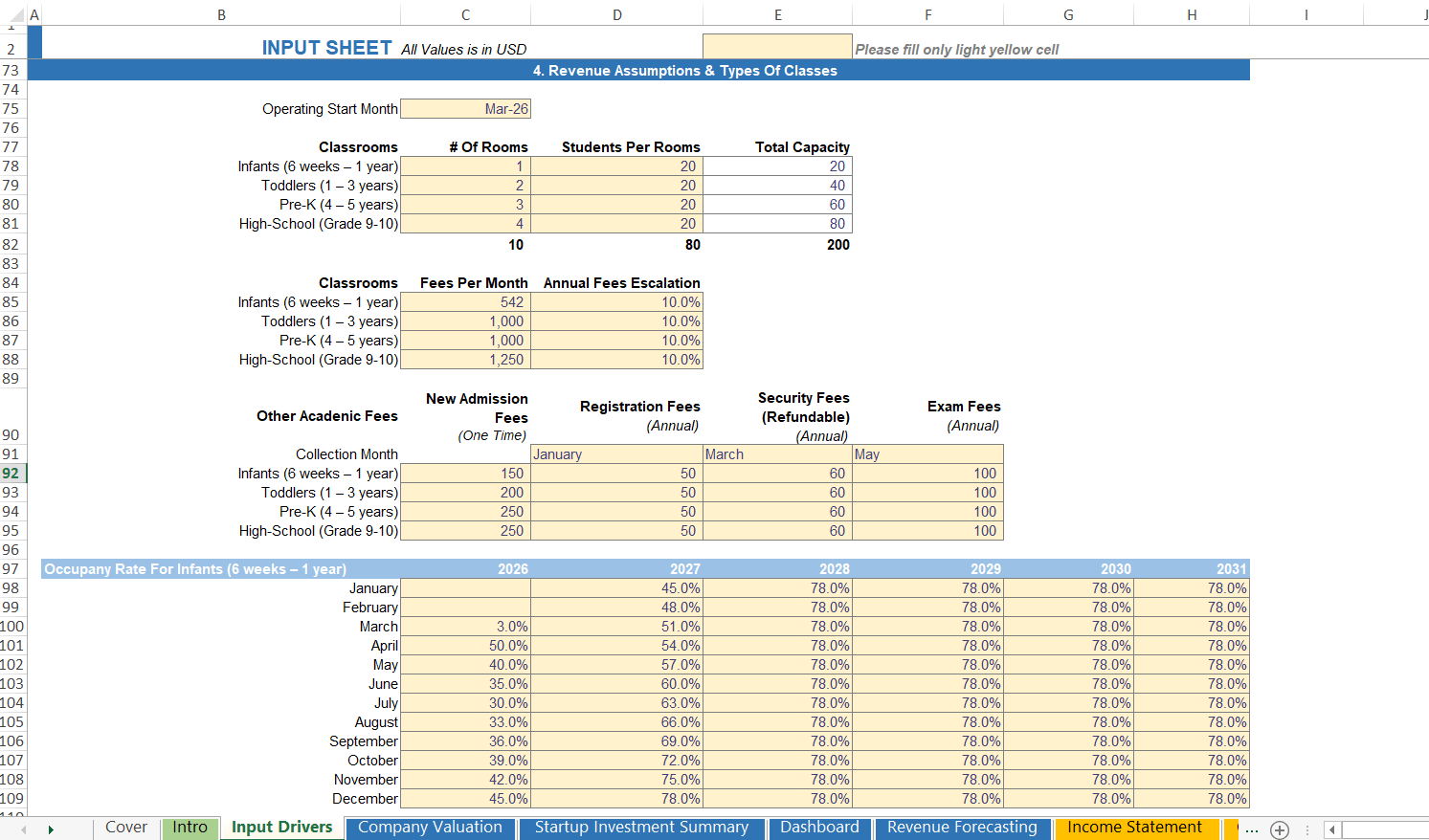The height and width of the screenshot is (840, 1429).
Task: Select the Operating Start Month cell
Action: pyautogui.click(x=465, y=109)
